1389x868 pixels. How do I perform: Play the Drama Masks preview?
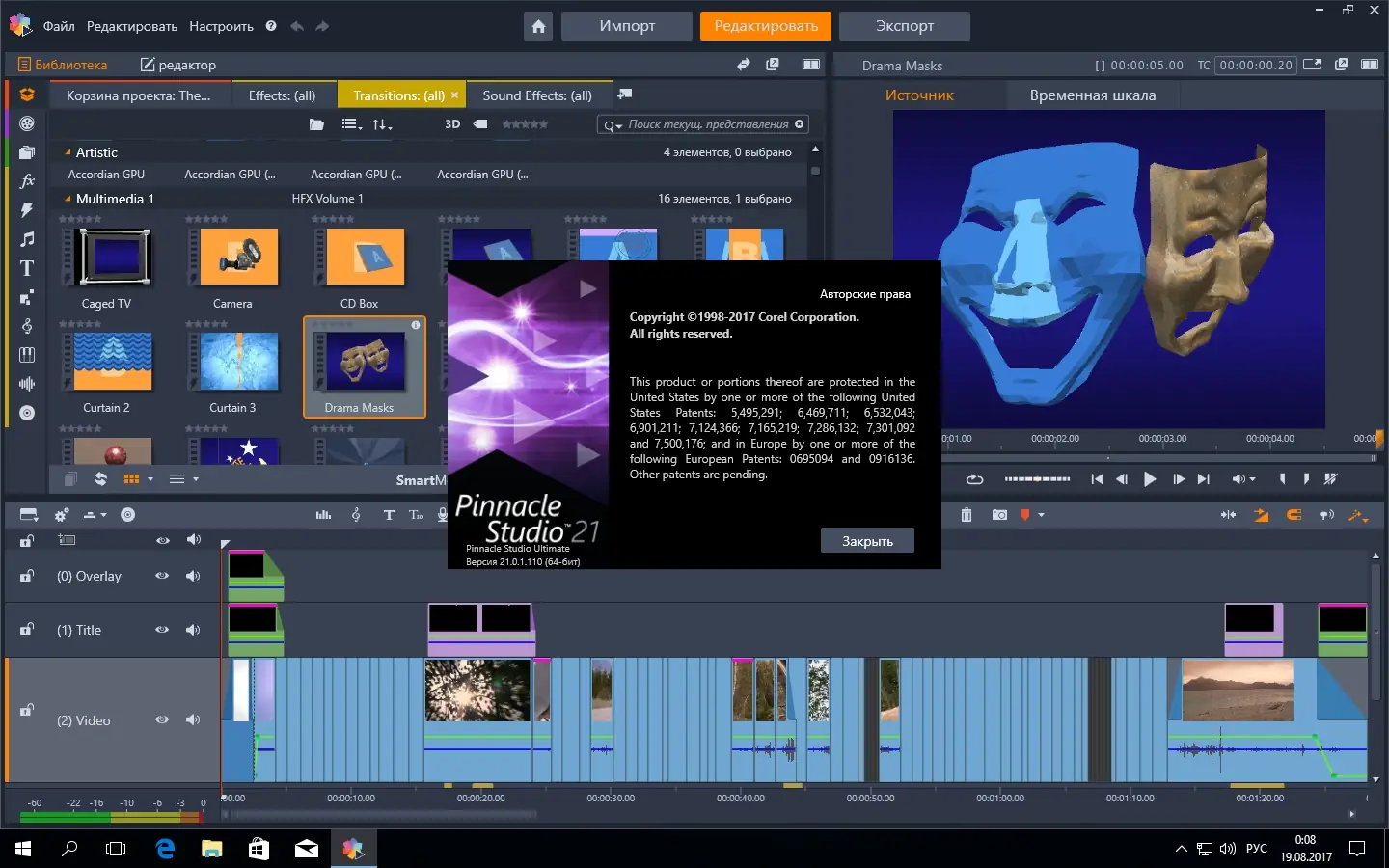click(x=1150, y=479)
